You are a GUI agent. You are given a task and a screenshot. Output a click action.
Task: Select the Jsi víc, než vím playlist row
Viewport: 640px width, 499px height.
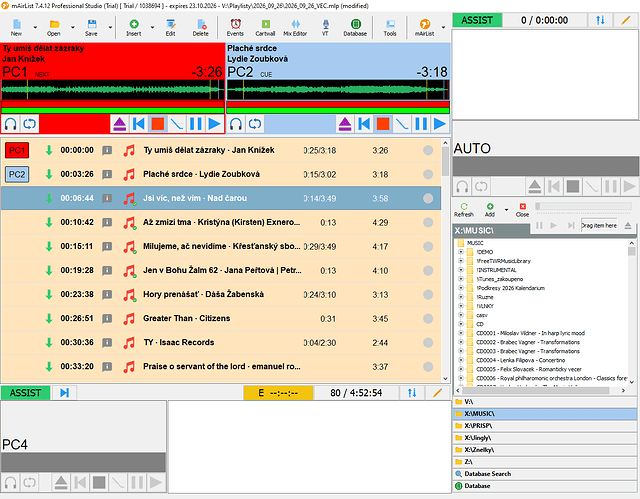click(221, 198)
